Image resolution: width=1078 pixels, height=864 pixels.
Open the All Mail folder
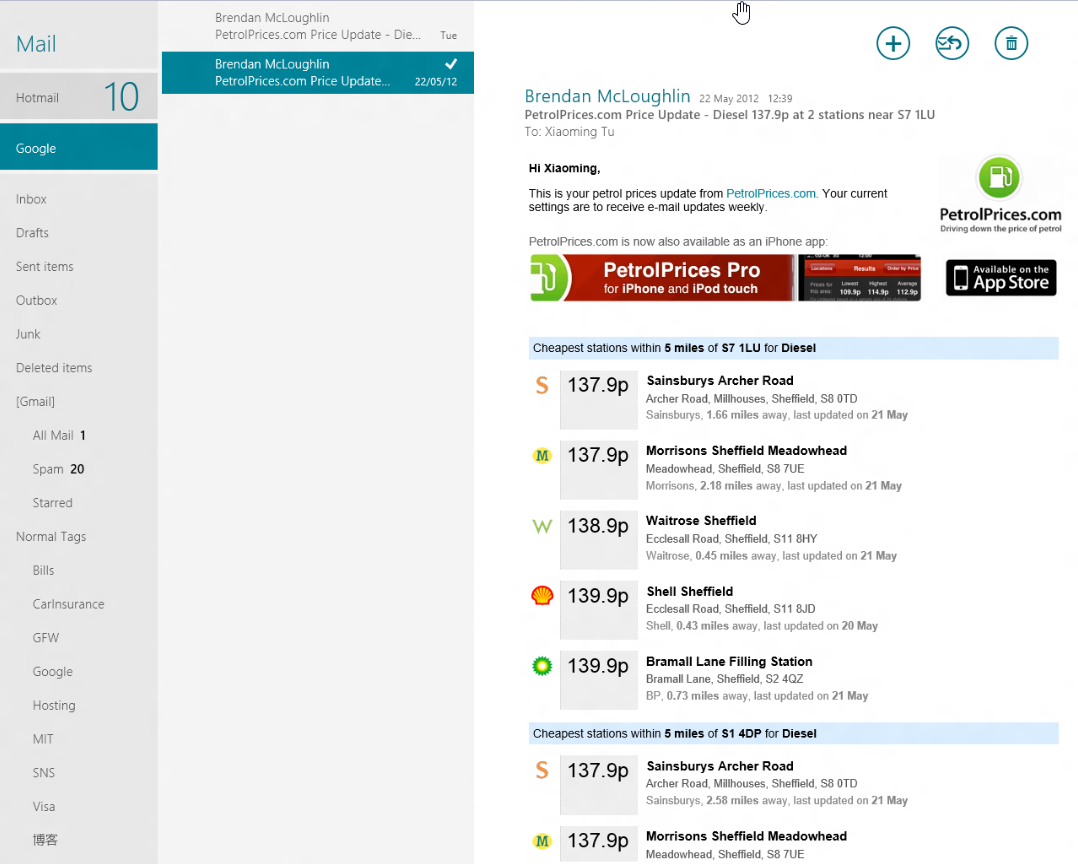point(59,435)
